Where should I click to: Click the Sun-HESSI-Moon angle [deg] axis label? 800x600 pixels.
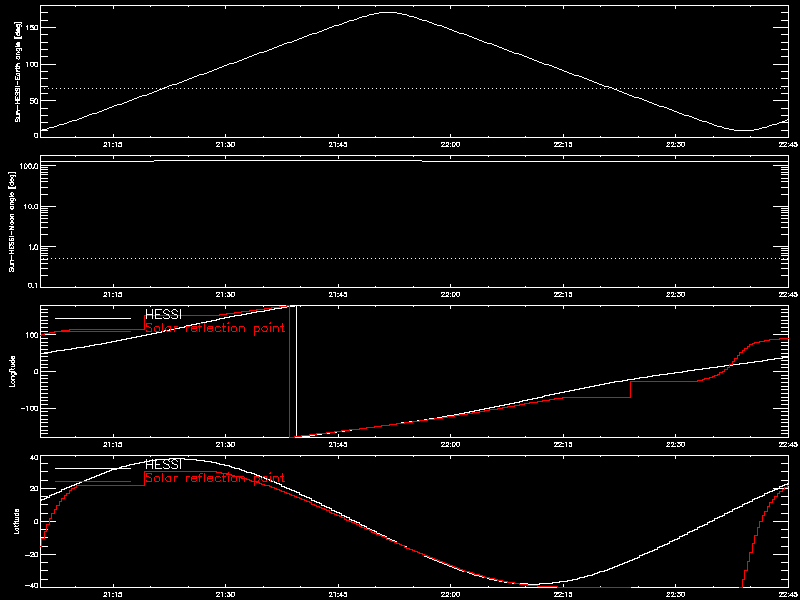pos(10,221)
